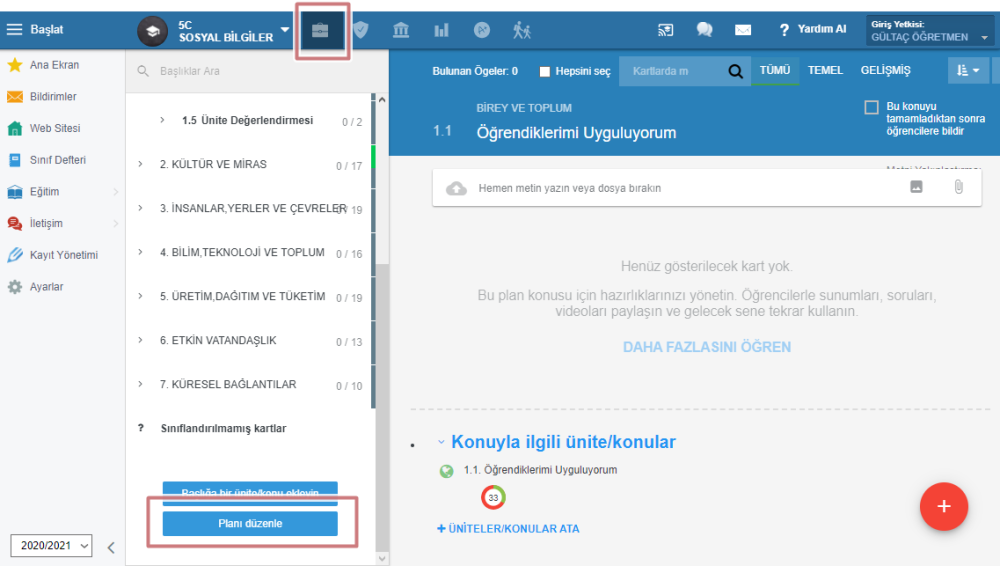Click the Hemen metin yazın text field
This screenshot has height=566, width=1000.
(707, 188)
